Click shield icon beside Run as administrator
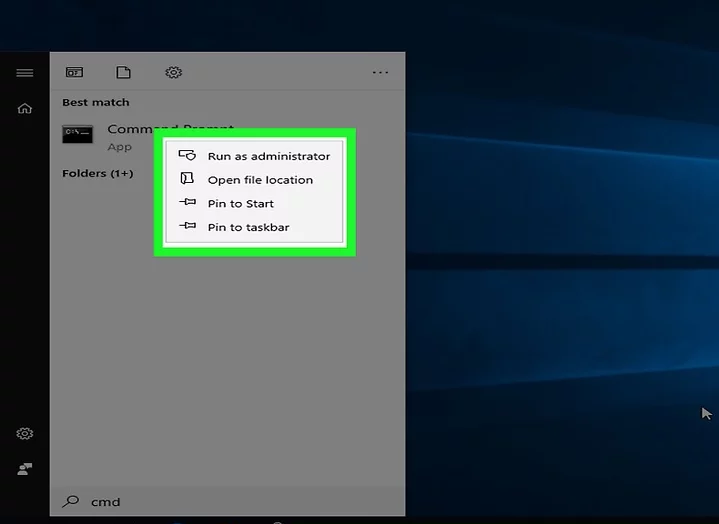719x524 pixels. [186, 156]
